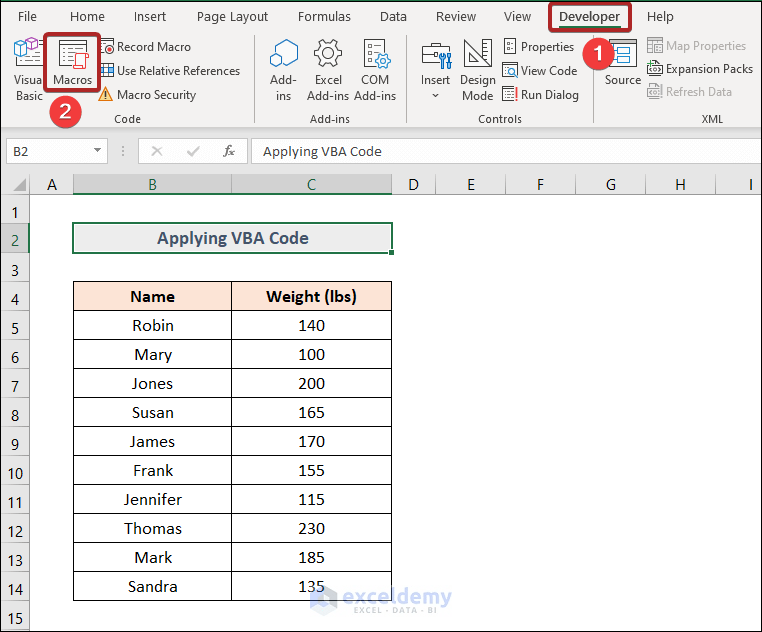Screen dimensions: 762x632
Task: Select row 10 header
Action: click(15, 473)
